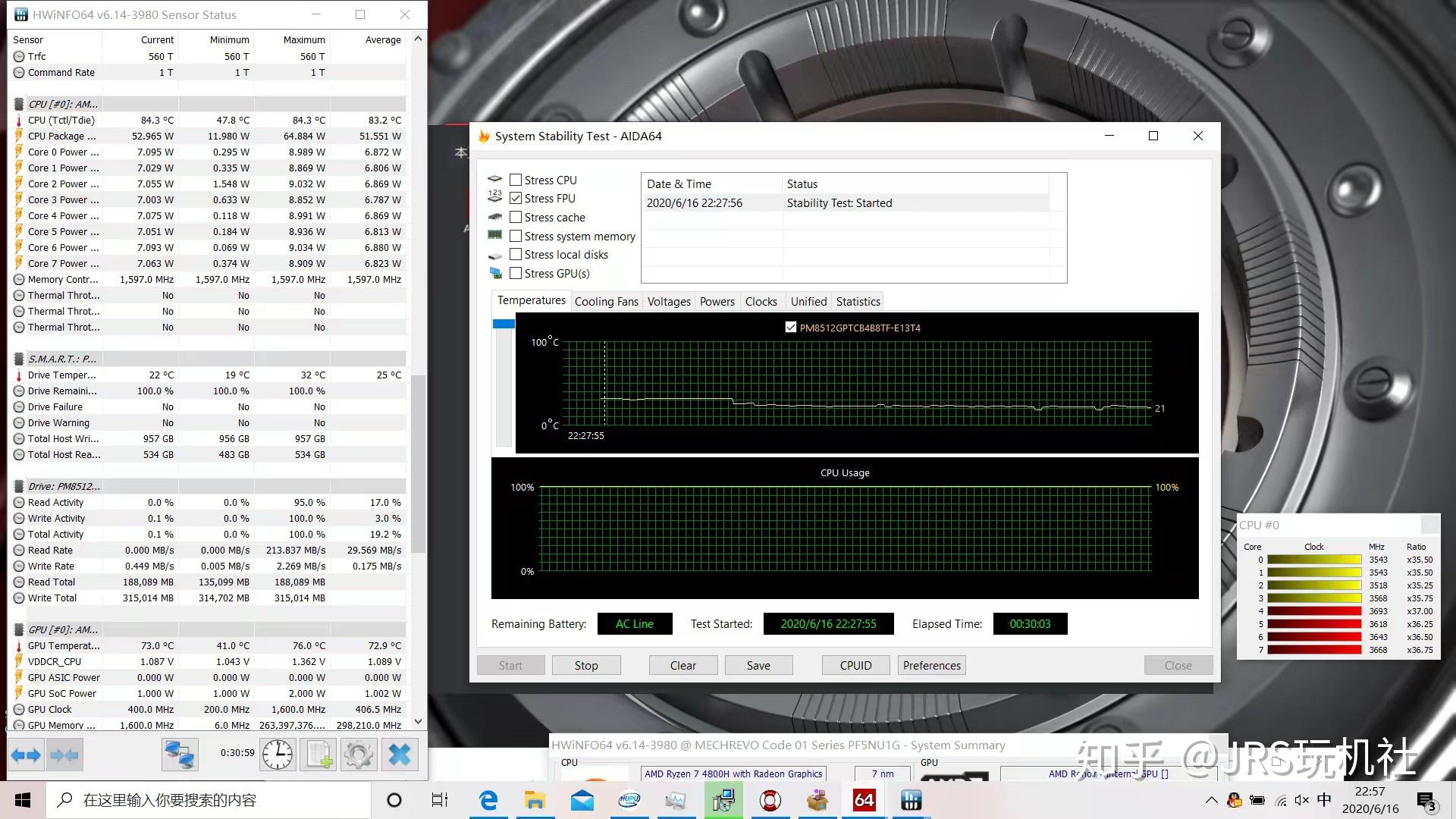Show hidden system tray icons chevron

1211,800
